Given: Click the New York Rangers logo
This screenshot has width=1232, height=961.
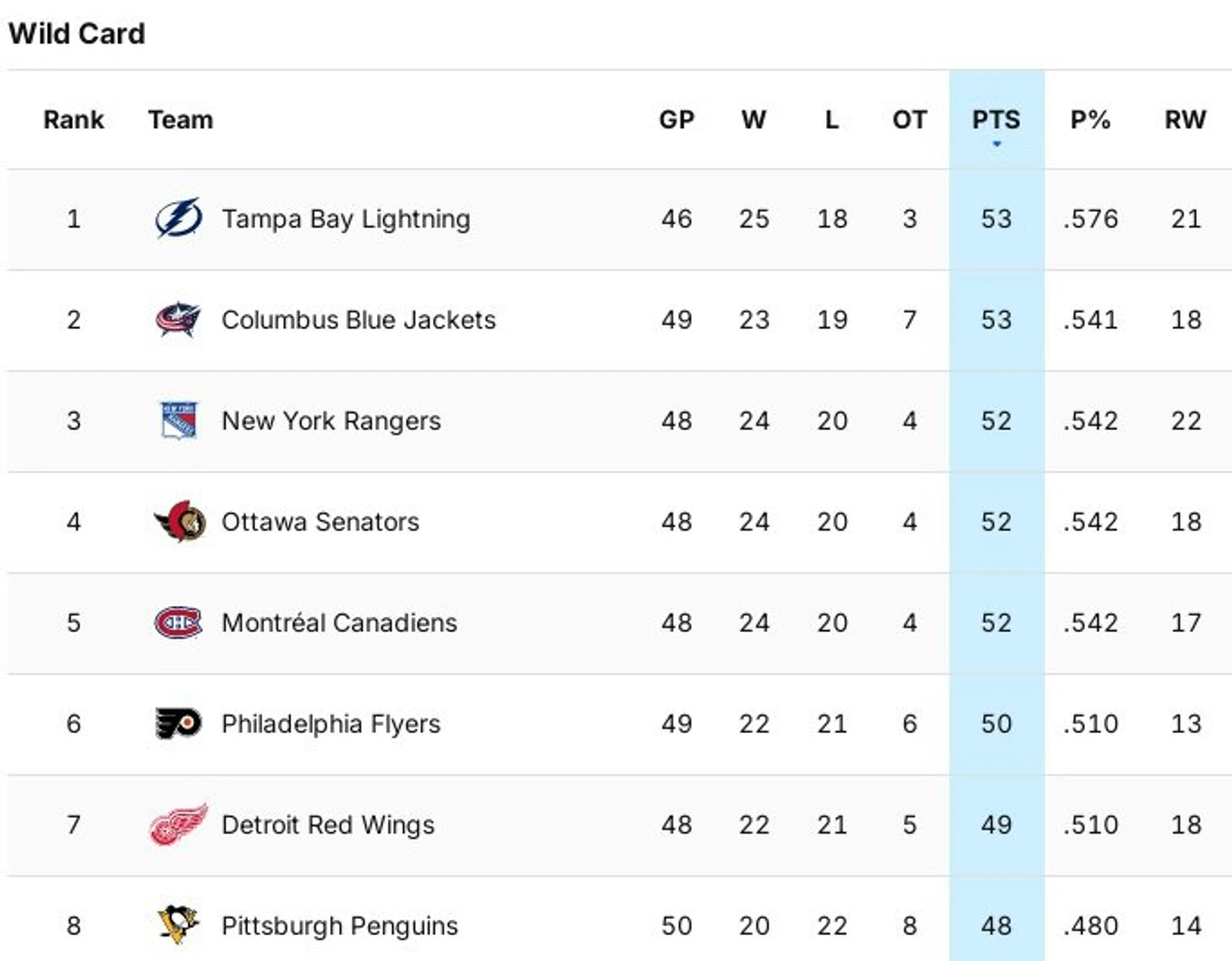Looking at the screenshot, I should pyautogui.click(x=178, y=420).
